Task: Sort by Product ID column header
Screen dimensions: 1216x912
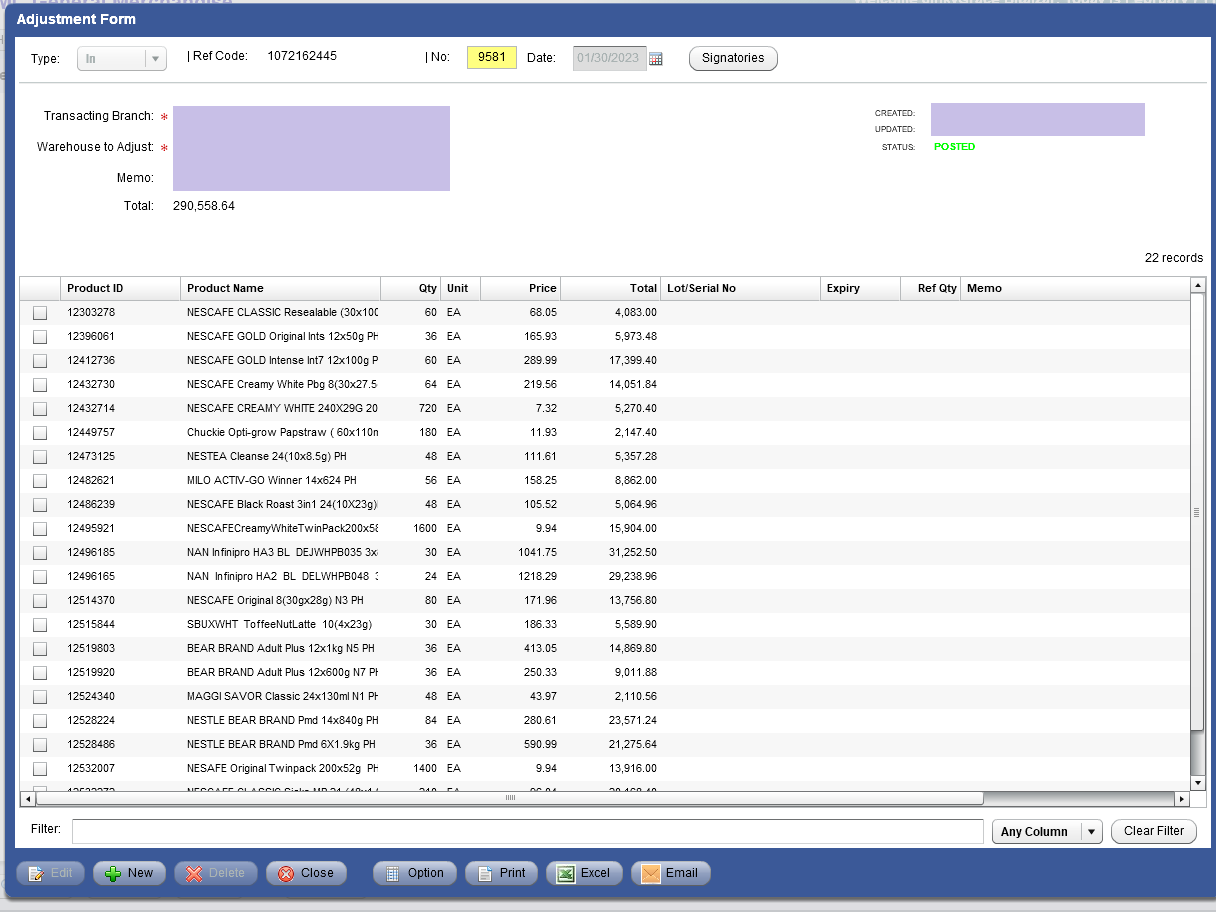Action: point(120,288)
